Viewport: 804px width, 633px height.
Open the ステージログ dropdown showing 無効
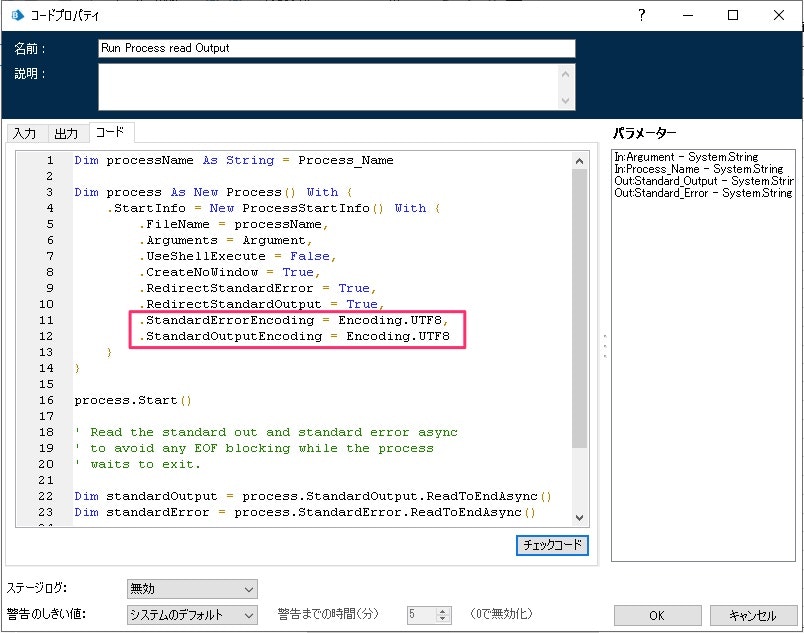(192, 589)
